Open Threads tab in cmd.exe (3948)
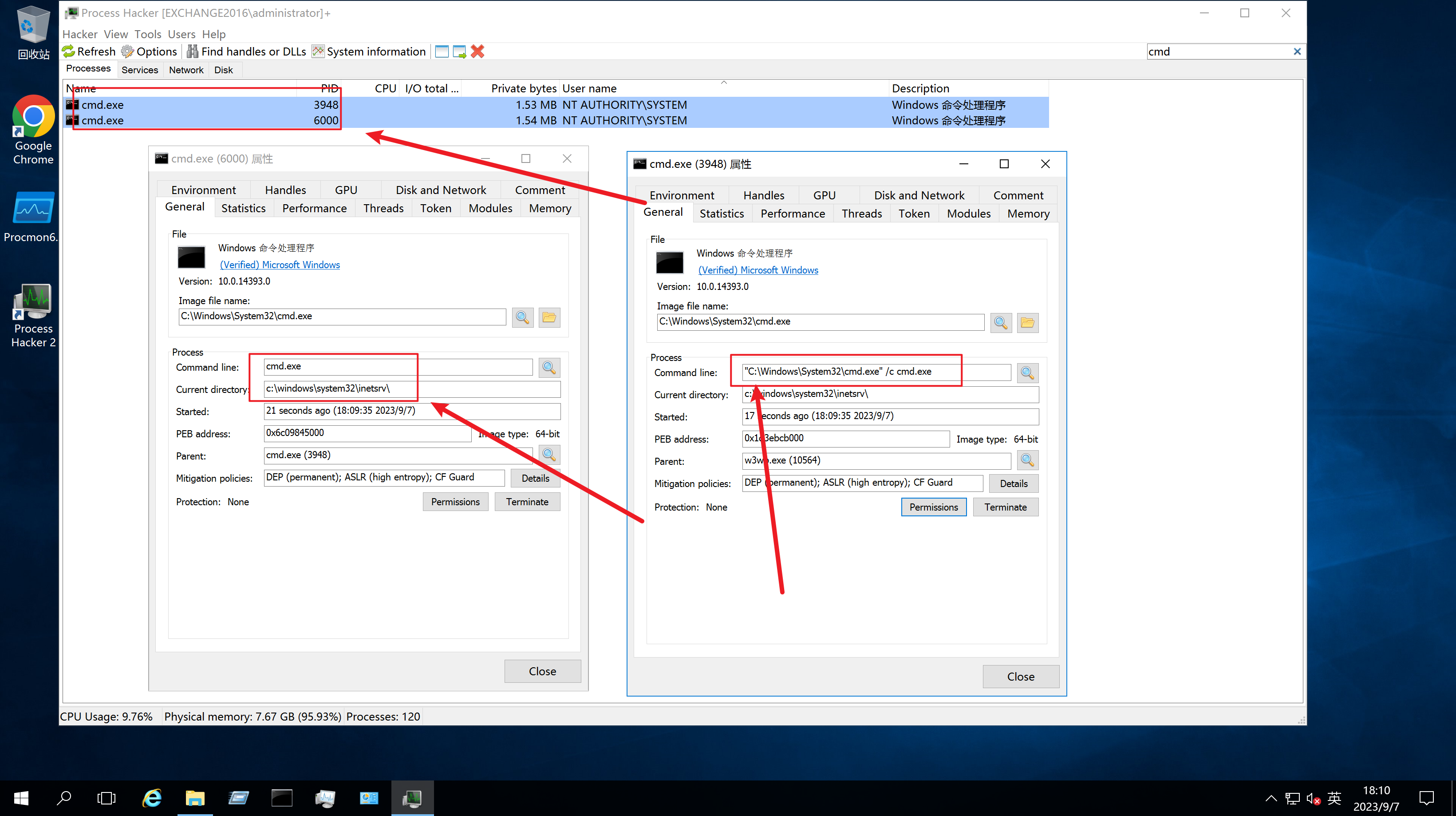1456x816 pixels. [x=861, y=214]
